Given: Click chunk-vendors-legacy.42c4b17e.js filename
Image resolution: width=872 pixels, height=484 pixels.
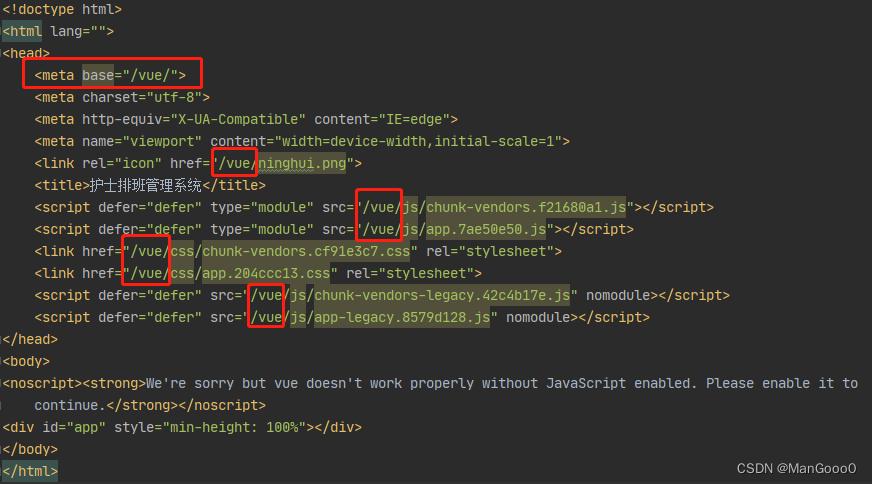Looking at the screenshot, I should [x=442, y=295].
